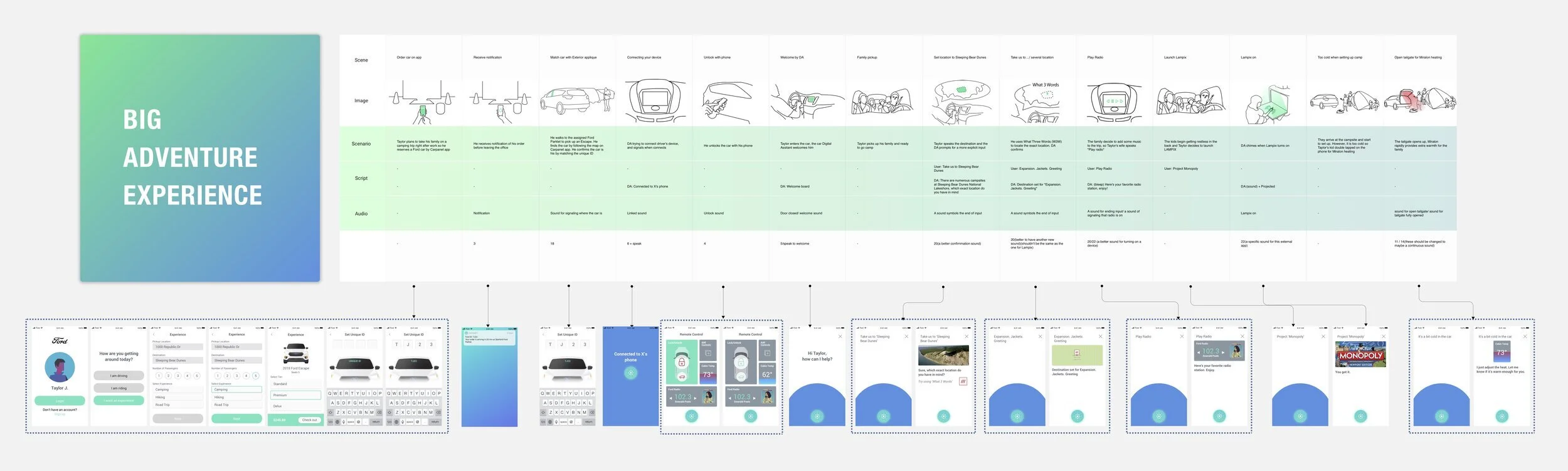1568x471 pixels.
Task: Next station arrow in 'favorite radio station' card
Action: [x=1223, y=352]
